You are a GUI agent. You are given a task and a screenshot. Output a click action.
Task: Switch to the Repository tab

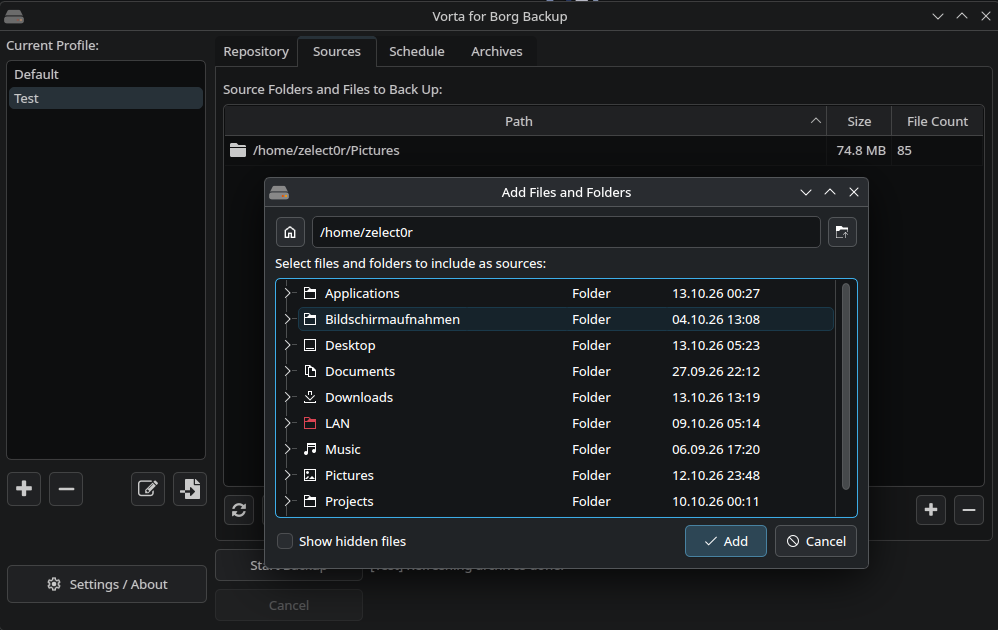pos(256,52)
